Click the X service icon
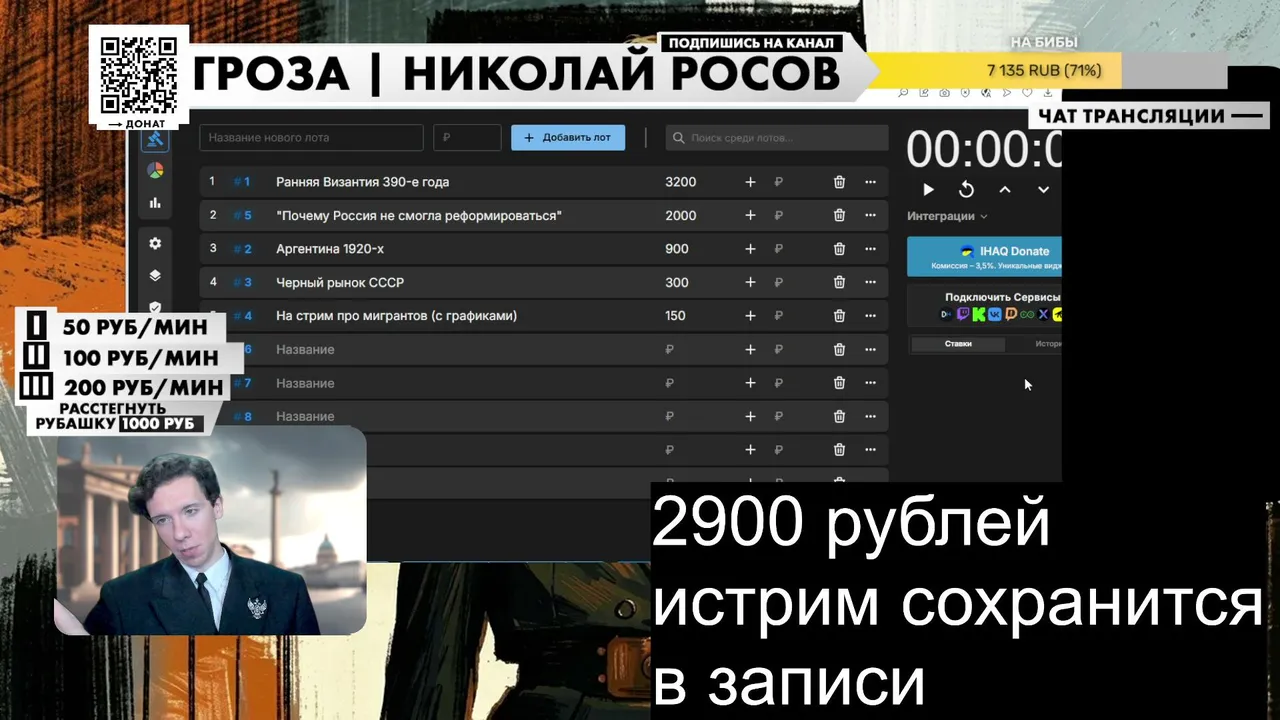Screen dimensions: 1280x720 pyautogui.click(x=1043, y=314)
